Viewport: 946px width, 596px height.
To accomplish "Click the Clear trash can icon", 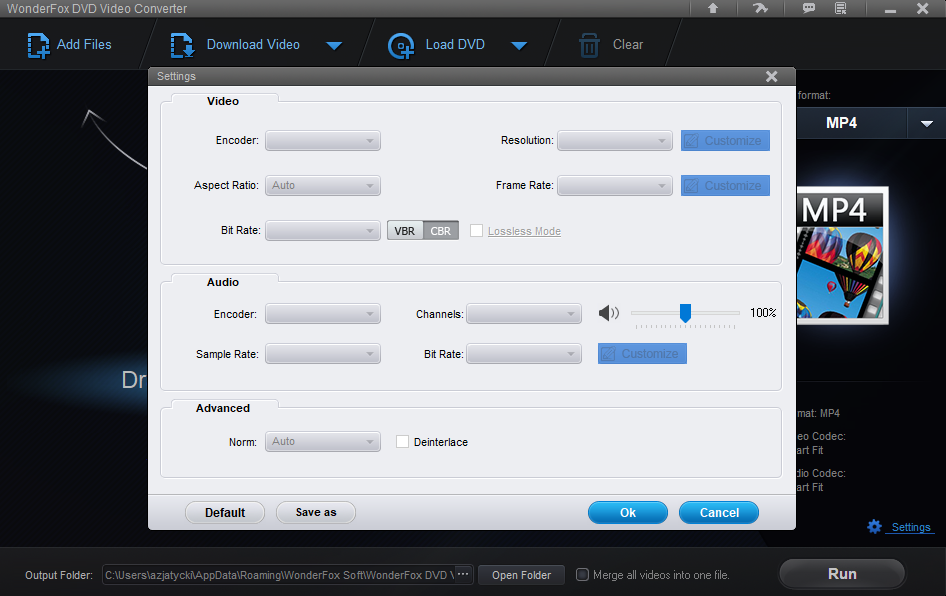I will pos(589,46).
